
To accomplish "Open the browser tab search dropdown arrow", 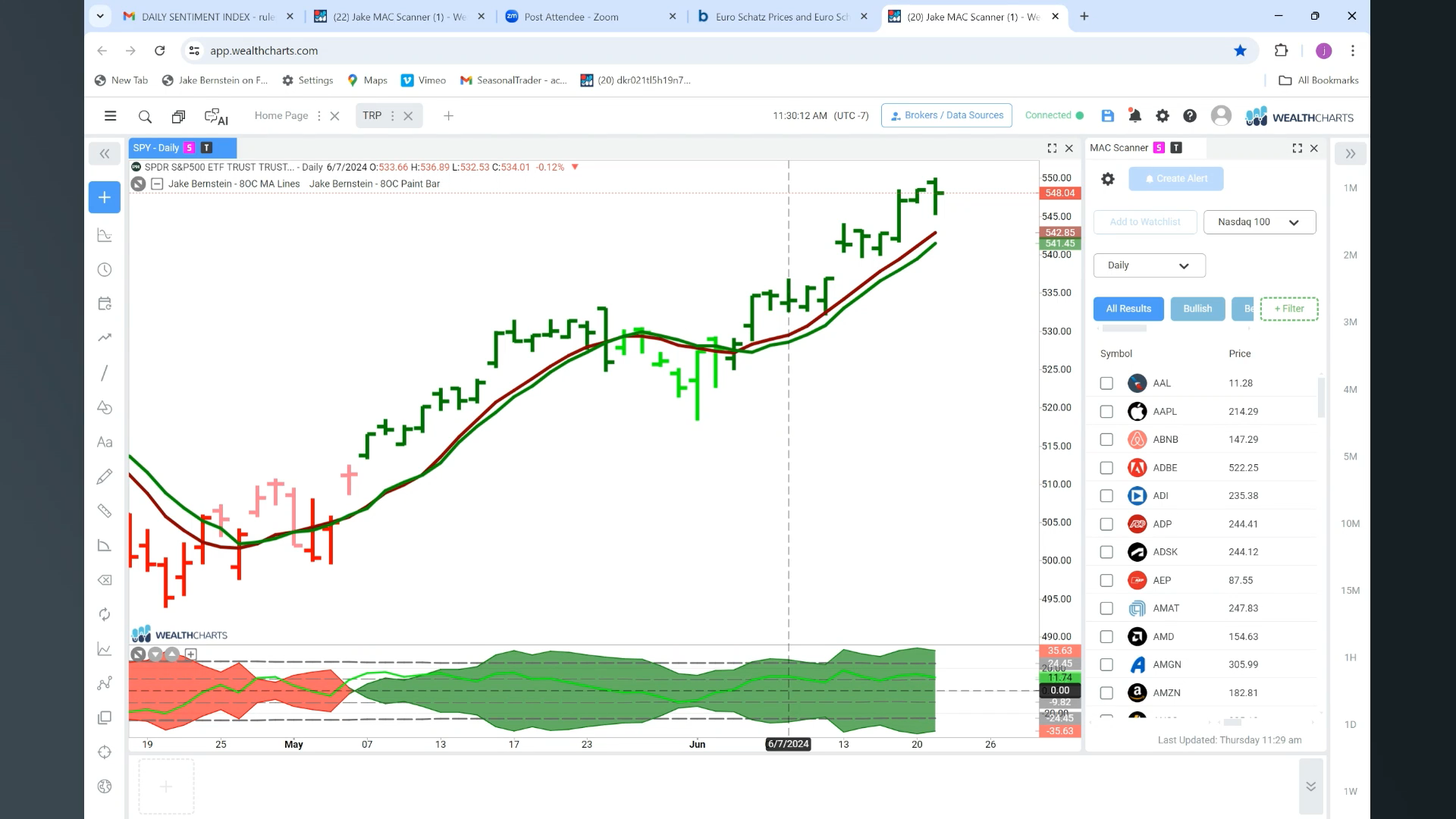I will 100,16.
